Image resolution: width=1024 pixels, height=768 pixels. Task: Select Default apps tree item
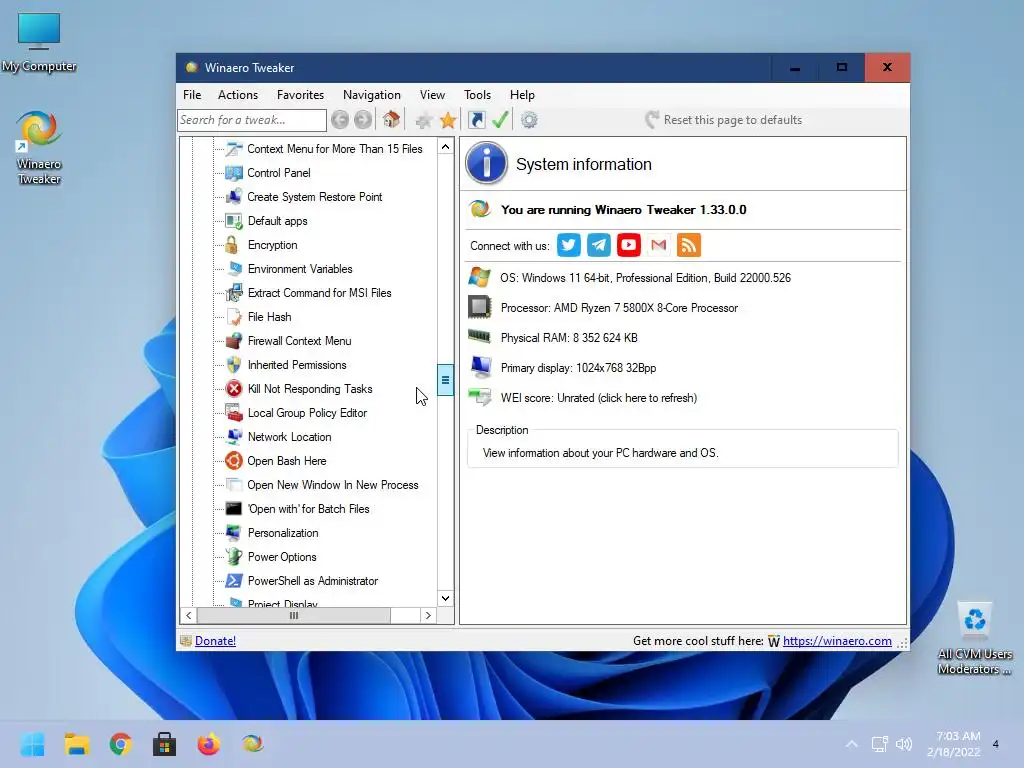click(278, 221)
